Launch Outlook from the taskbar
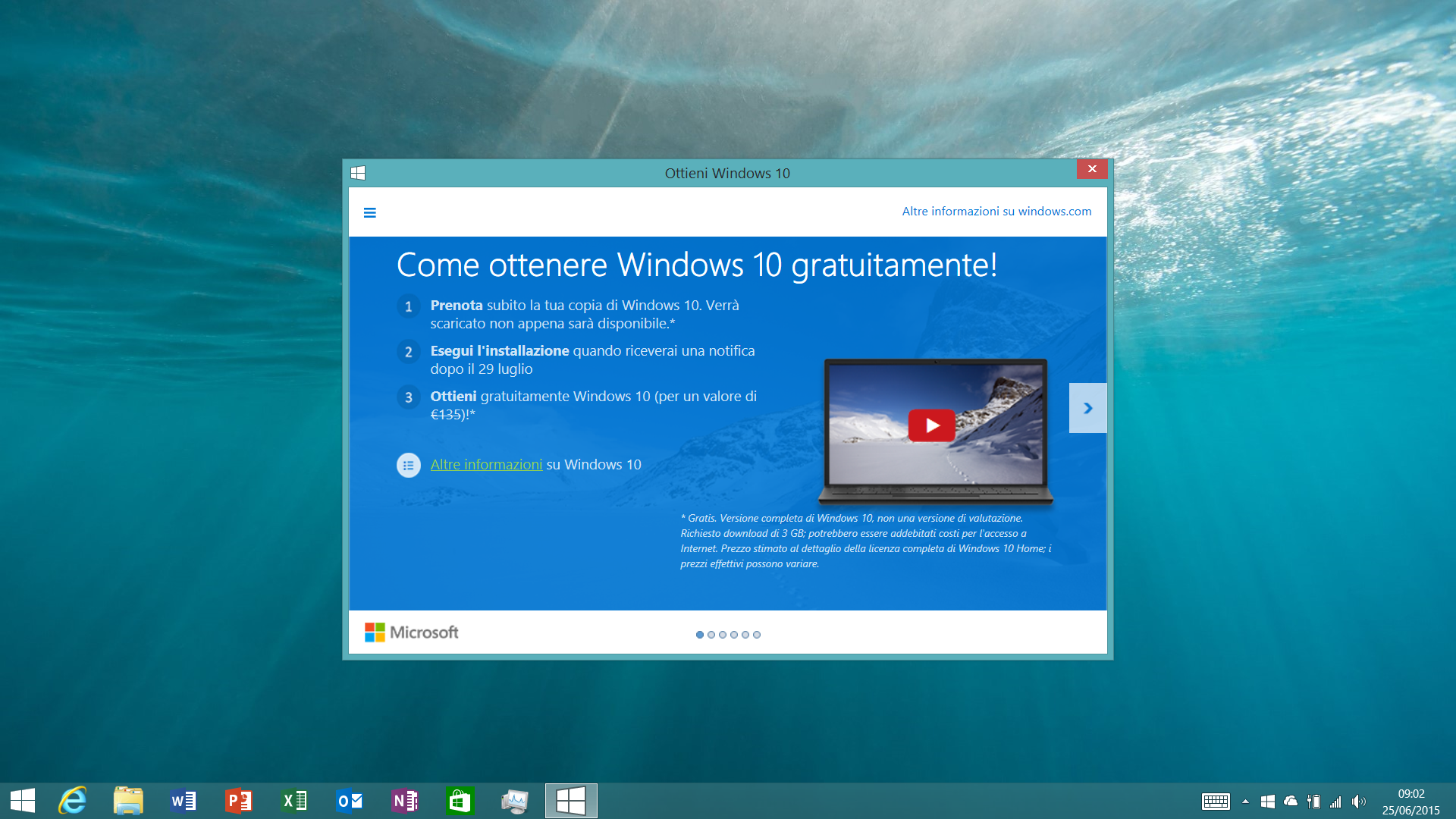This screenshot has width=1456, height=819. coord(350,801)
